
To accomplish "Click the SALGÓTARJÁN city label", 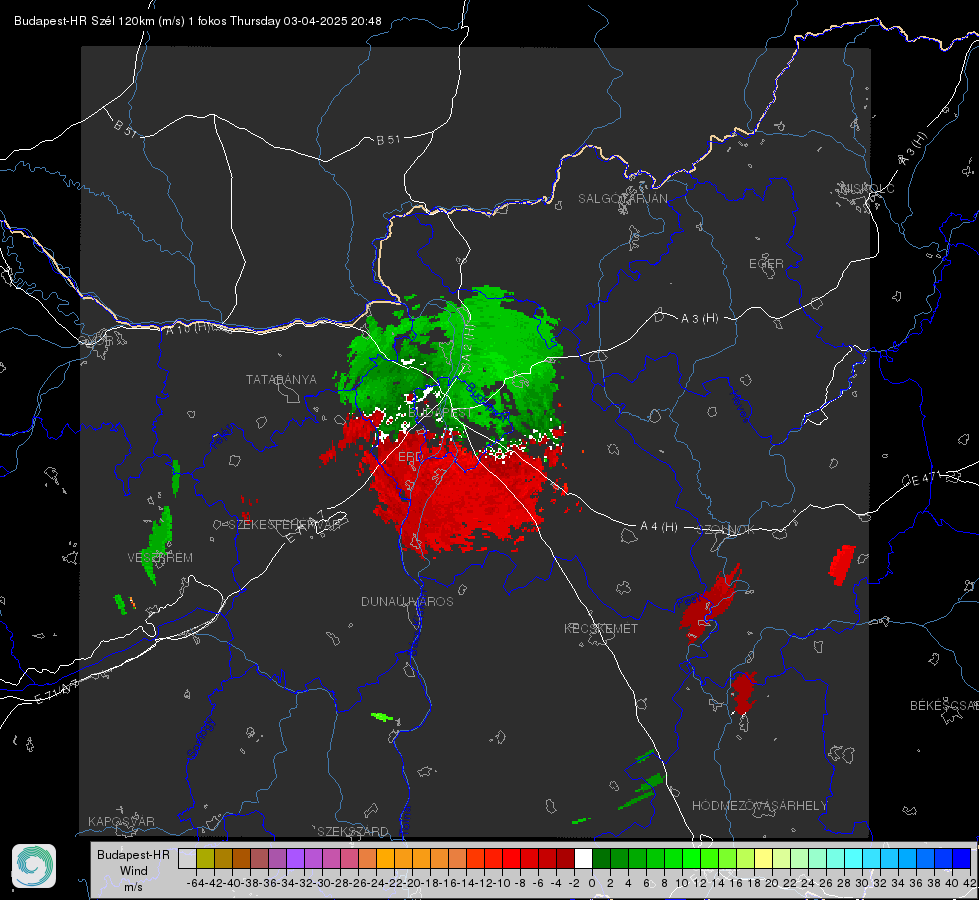I will [622, 199].
